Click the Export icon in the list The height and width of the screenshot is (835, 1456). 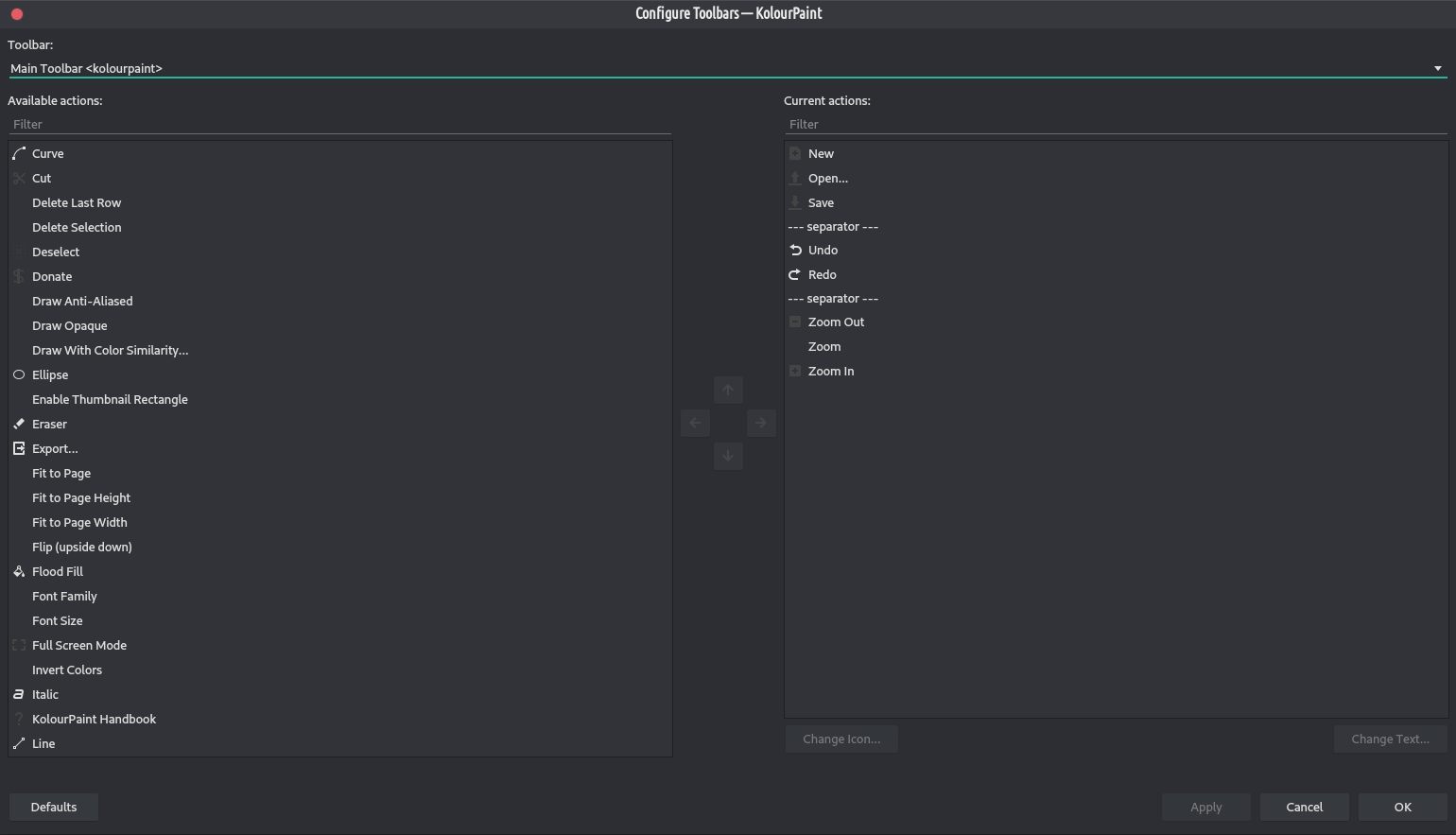[x=19, y=448]
